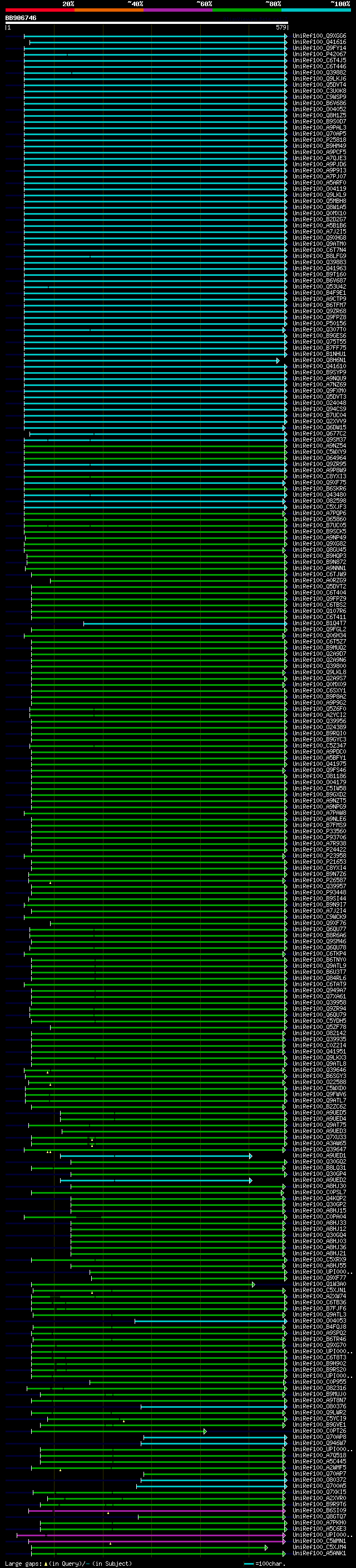Click the short green bar arrowhead for UniRef100_Q1W3A0
This screenshot has height=1568, width=356.
254,1284
